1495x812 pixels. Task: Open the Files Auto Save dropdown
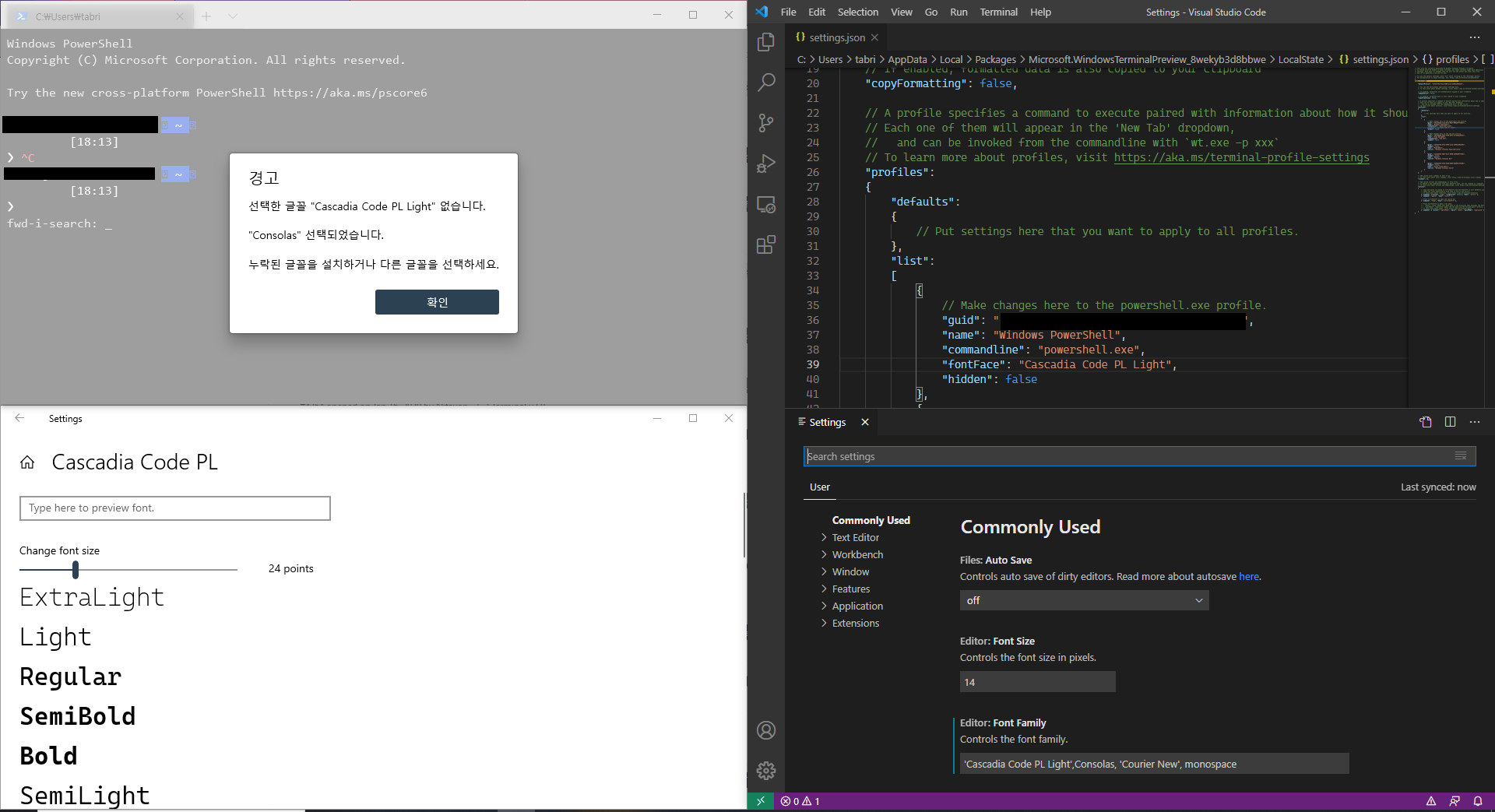pos(1082,600)
